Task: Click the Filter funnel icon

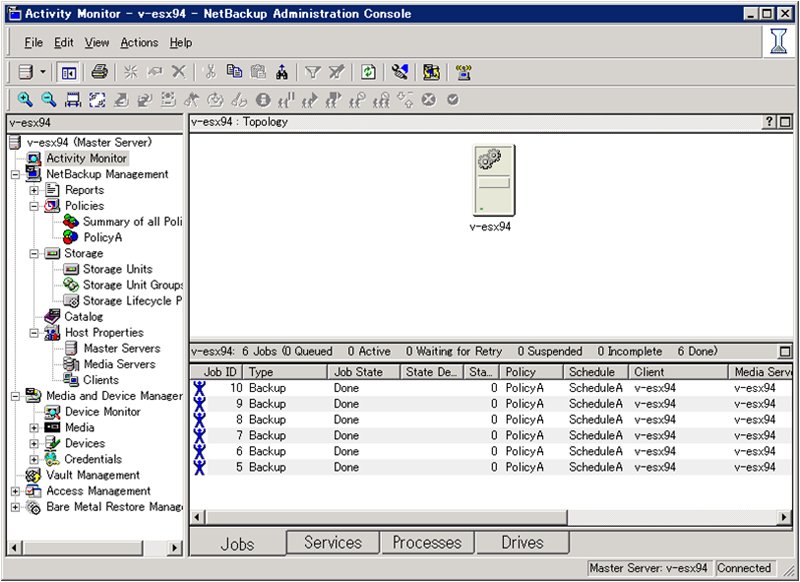Action: [312, 72]
